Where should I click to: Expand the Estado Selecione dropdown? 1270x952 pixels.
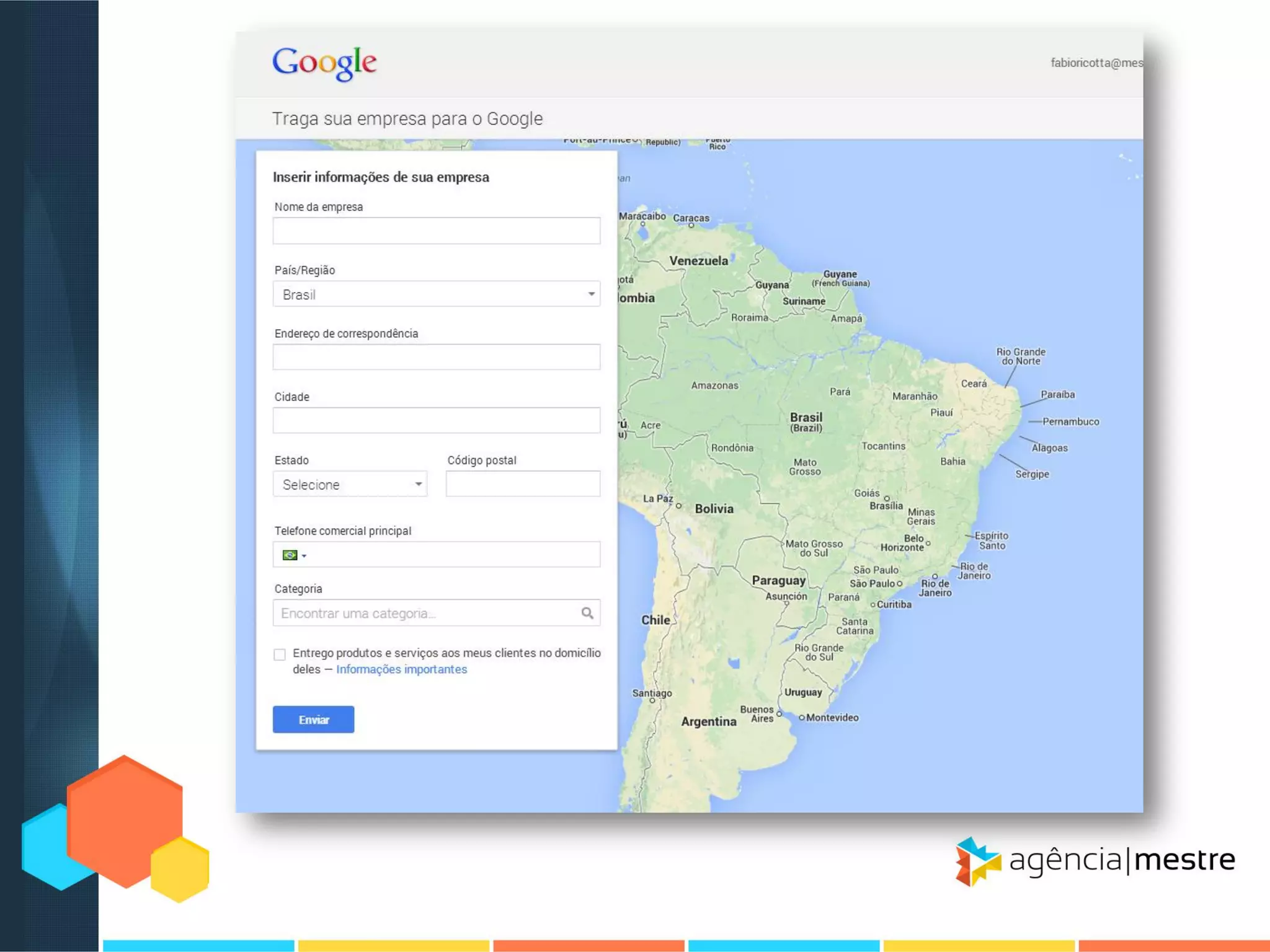tap(350, 484)
